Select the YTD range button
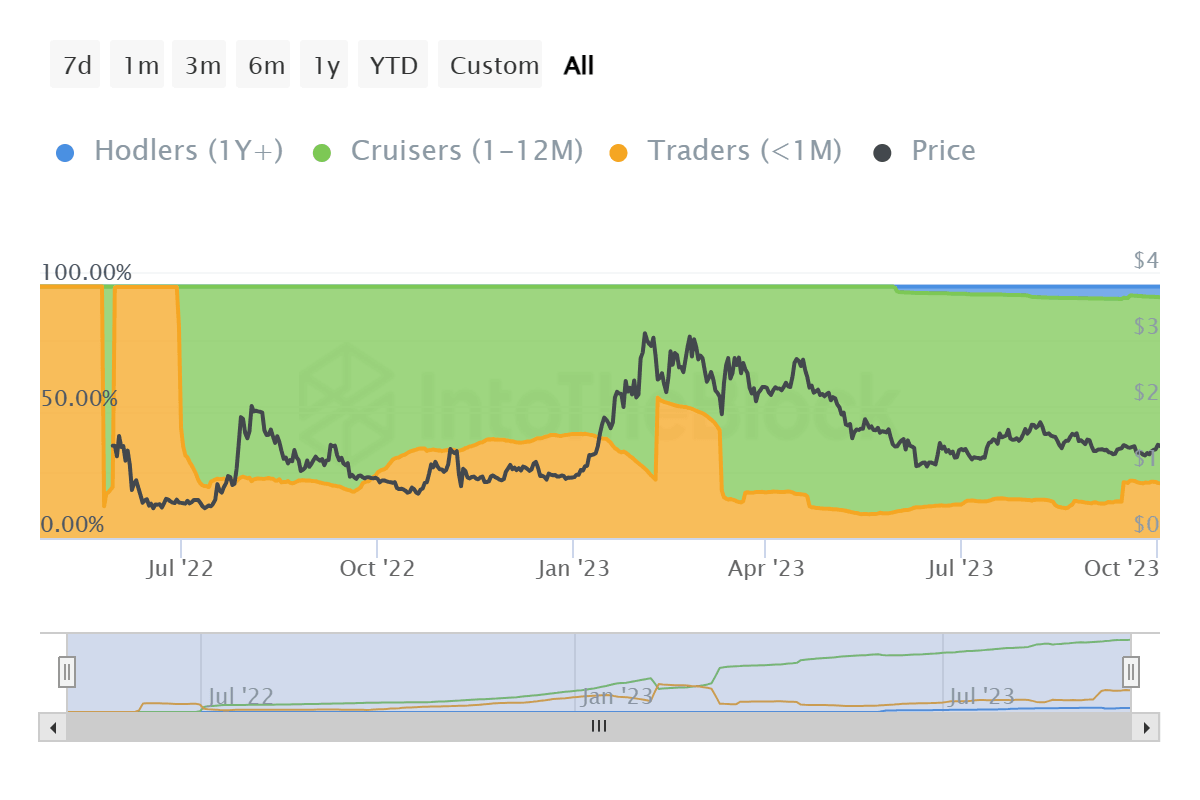The image size is (1200, 800). (393, 66)
